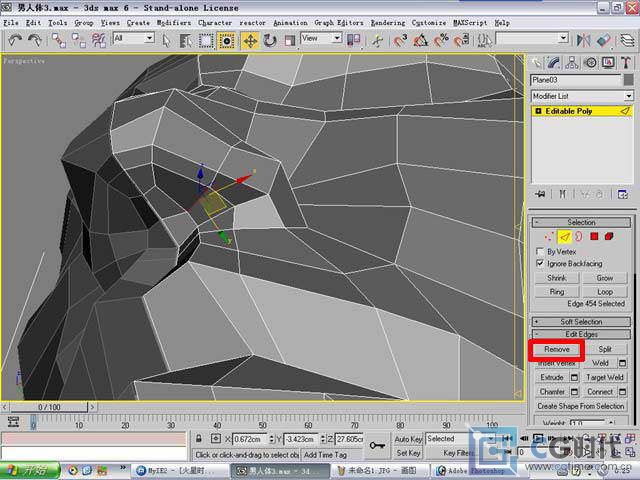Toggle Show End Result icon in stack
This screenshot has width=640, height=480.
pos(563,194)
